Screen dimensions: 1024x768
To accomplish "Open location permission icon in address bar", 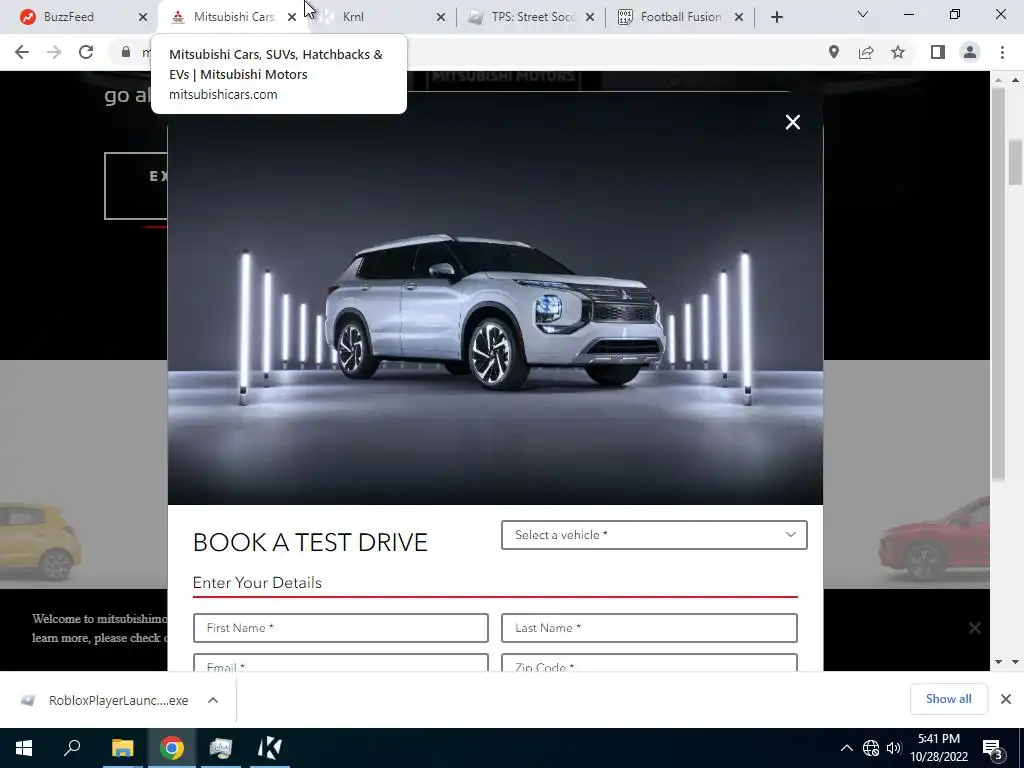I will pyautogui.click(x=834, y=52).
